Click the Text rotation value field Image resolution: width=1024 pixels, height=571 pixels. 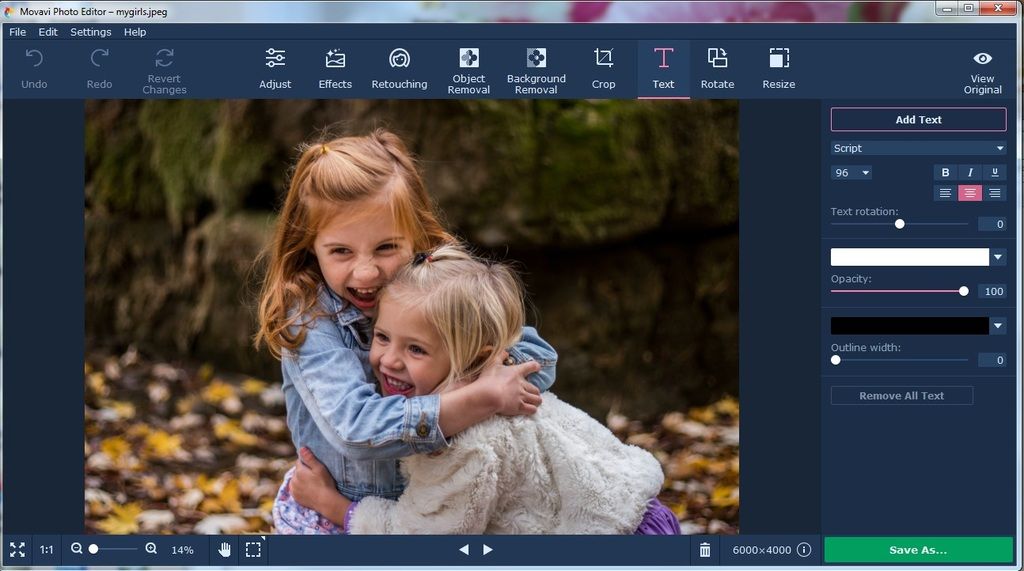992,224
